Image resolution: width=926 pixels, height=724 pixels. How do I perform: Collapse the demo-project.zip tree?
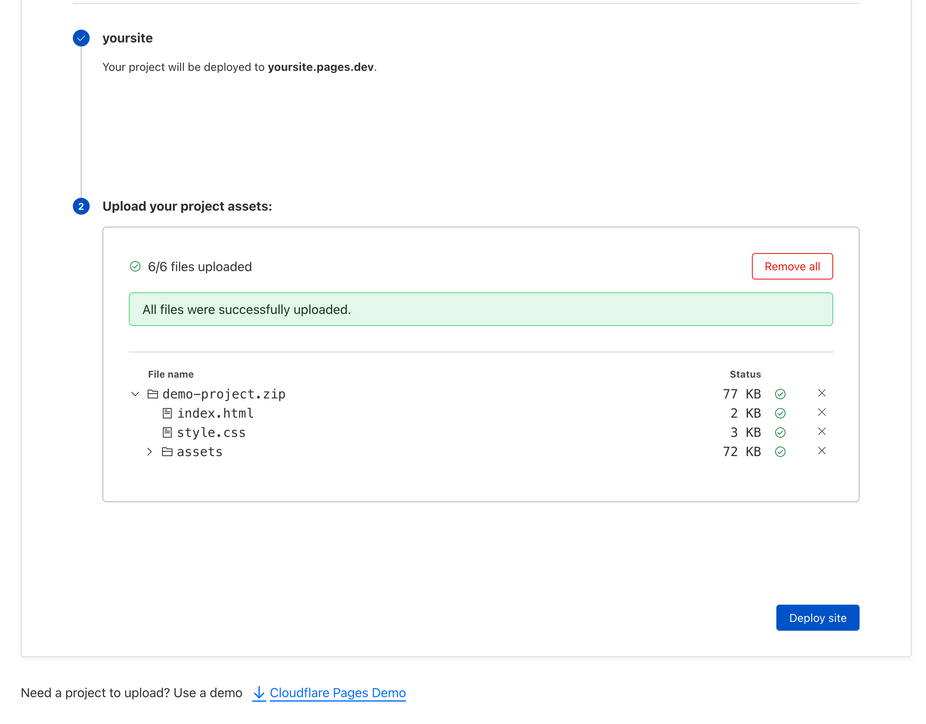point(135,394)
